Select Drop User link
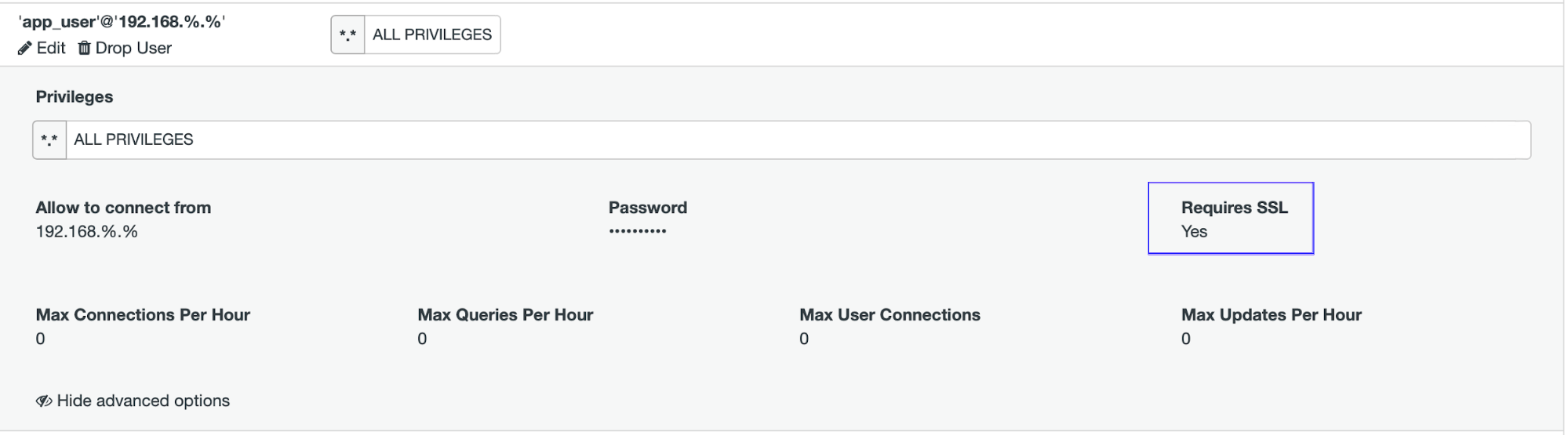This screenshot has width=1568, height=435. 125,49
